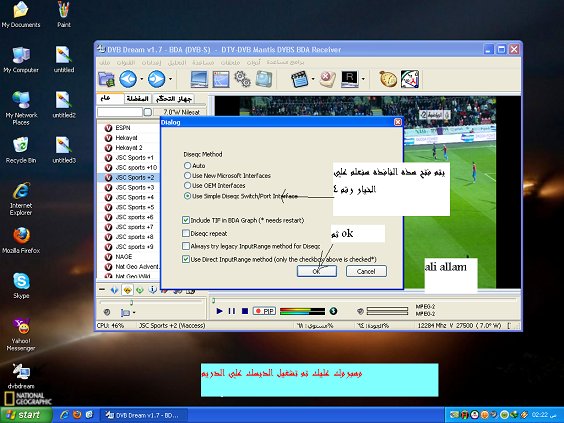
Task: Click the round gray icon in bottom-left panel
Action: (x=107, y=312)
